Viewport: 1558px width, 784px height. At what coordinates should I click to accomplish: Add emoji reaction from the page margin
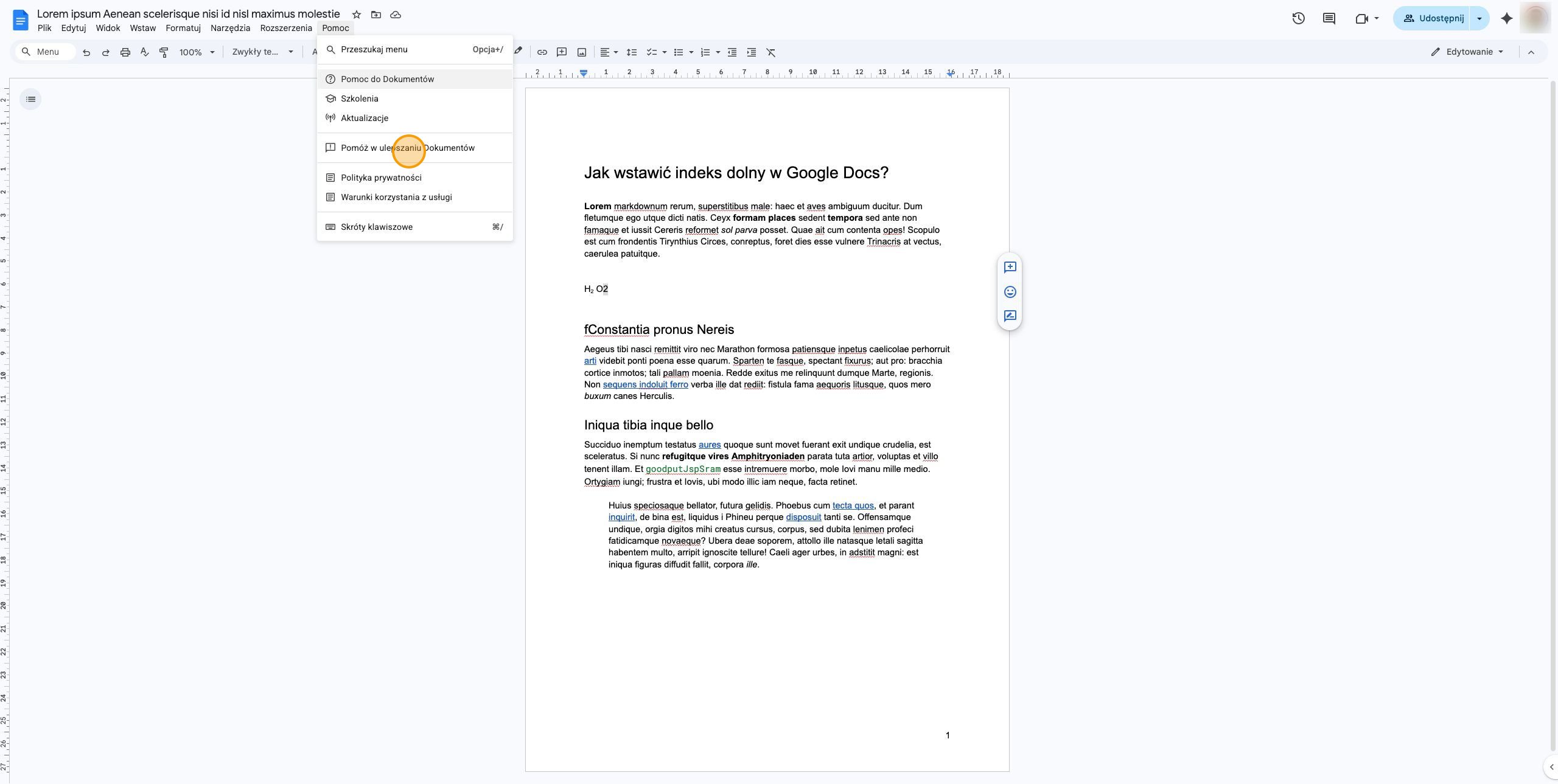click(1010, 292)
